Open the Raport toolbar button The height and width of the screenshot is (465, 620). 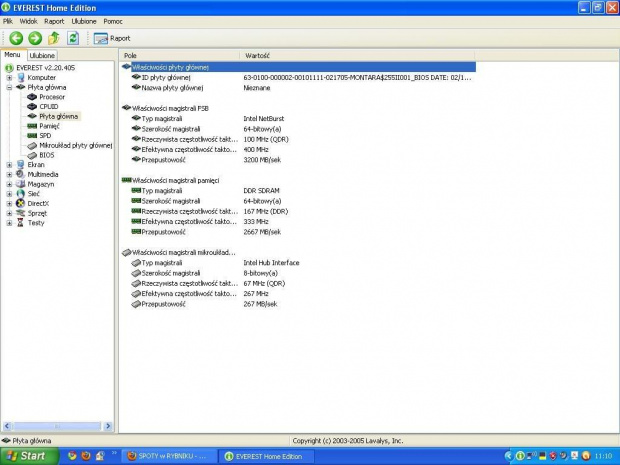click(112, 38)
